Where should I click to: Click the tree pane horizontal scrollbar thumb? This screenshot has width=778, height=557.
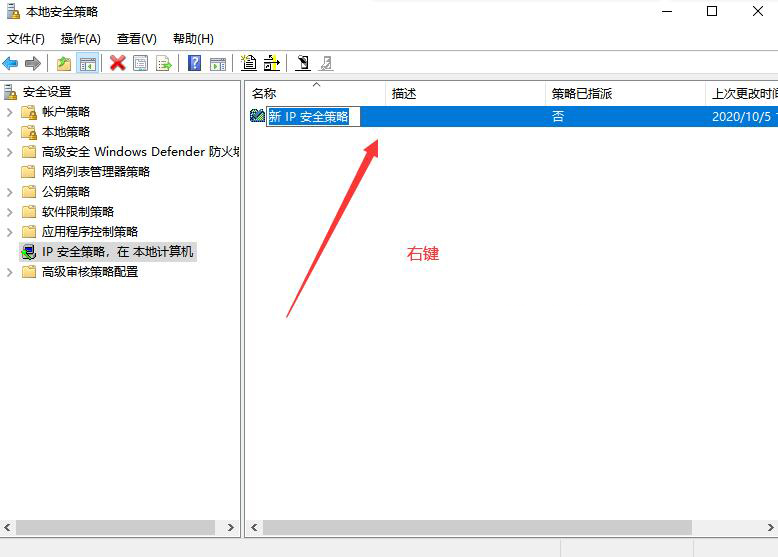115,527
